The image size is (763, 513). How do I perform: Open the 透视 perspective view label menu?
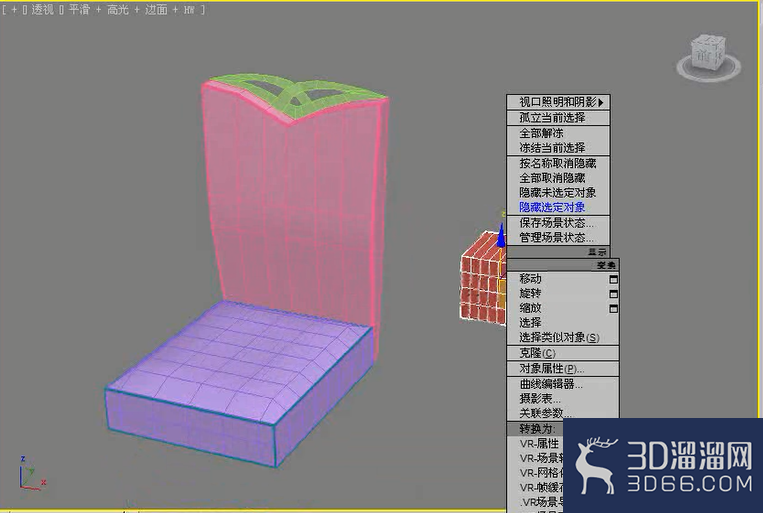(42, 10)
